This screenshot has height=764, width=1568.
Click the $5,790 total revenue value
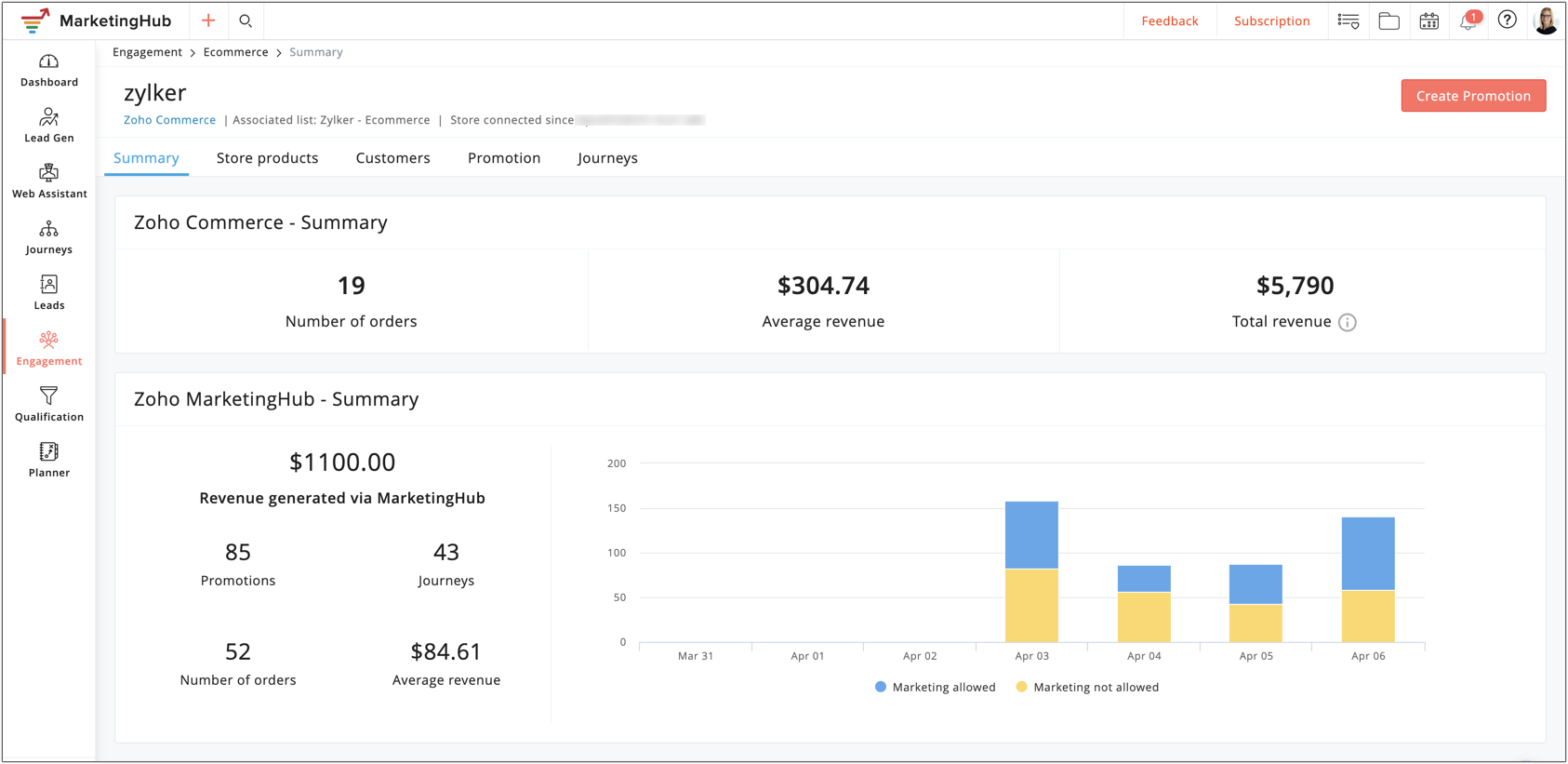[x=1295, y=286]
